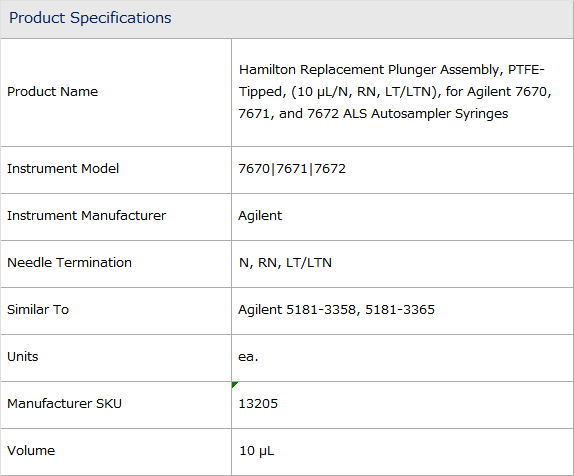Click the N, RN, LT/LTN value

(x=285, y=263)
